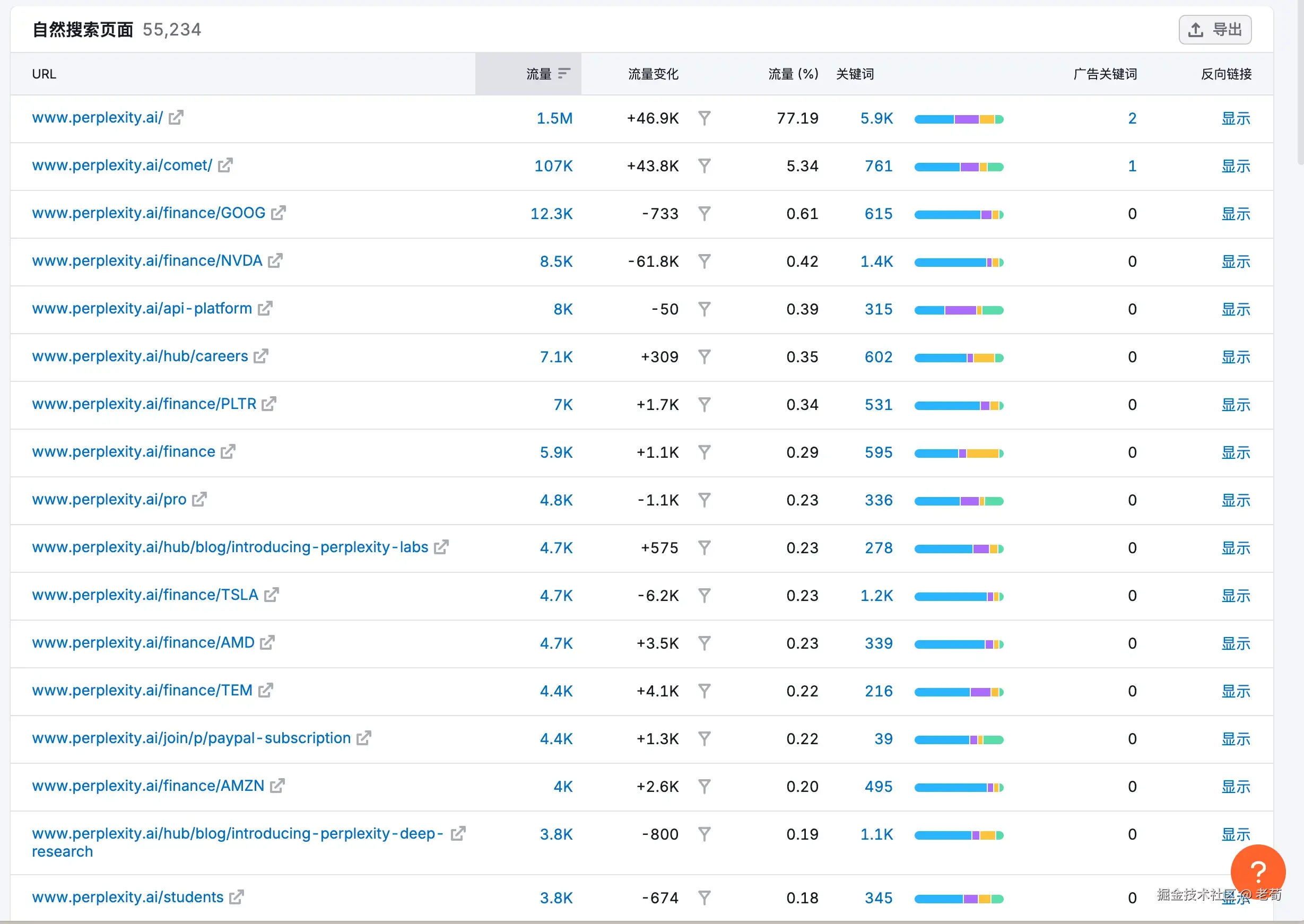Click ad keywords count 2 in first row
Image resolution: width=1304 pixels, height=924 pixels.
(1132, 118)
